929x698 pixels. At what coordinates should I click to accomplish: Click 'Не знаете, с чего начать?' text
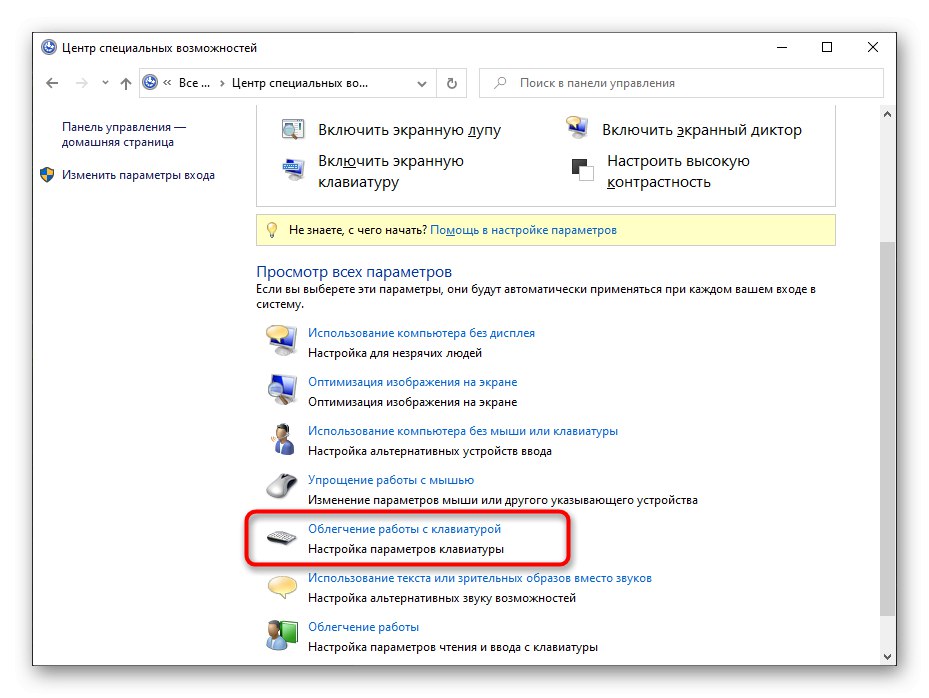pyautogui.click(x=357, y=230)
